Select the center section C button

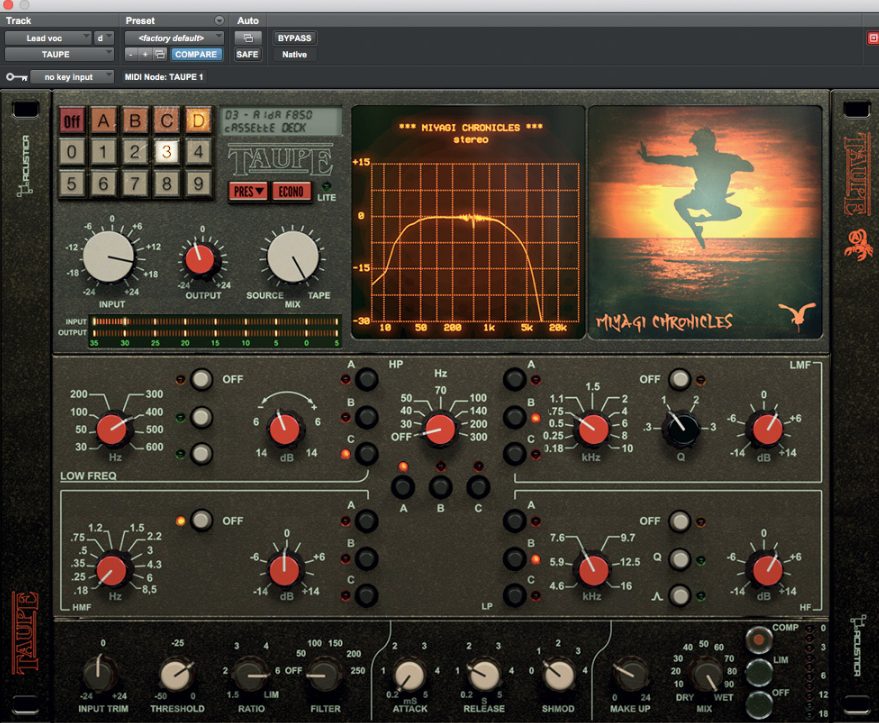[478, 487]
